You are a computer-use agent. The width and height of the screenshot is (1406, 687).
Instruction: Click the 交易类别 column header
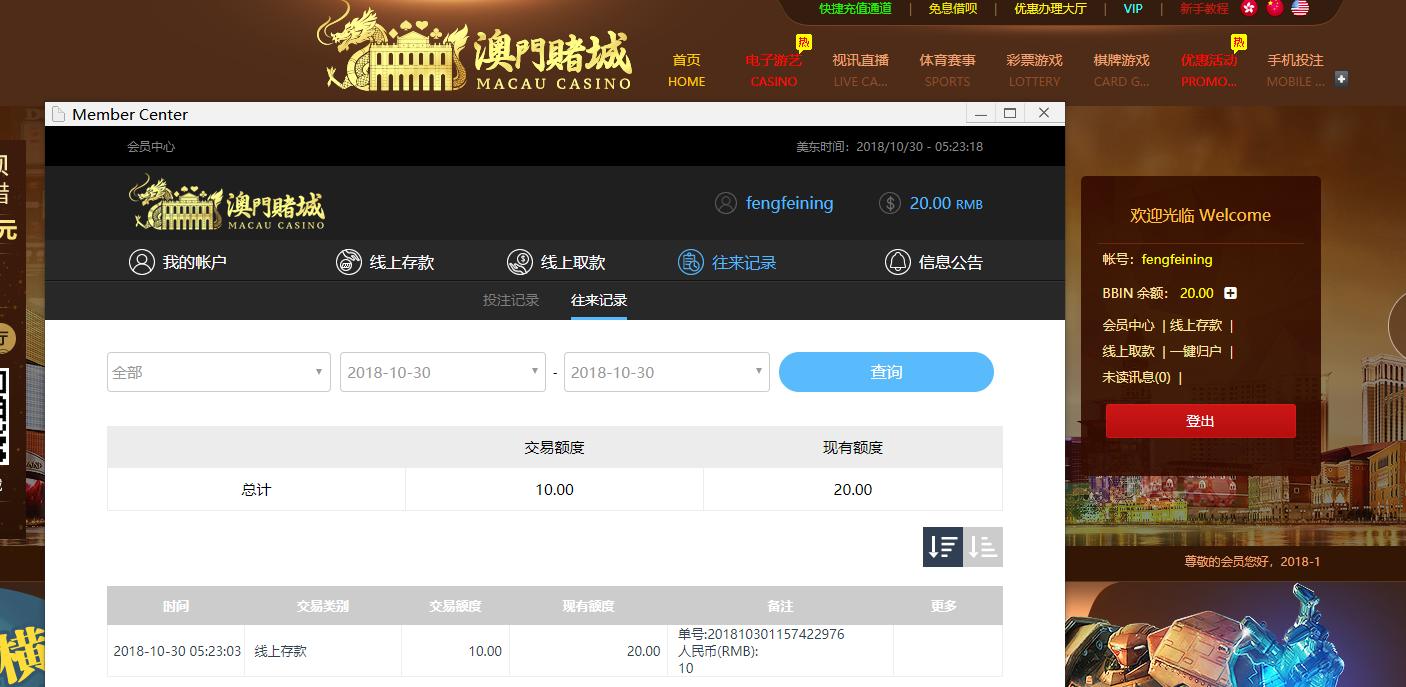[x=323, y=606]
